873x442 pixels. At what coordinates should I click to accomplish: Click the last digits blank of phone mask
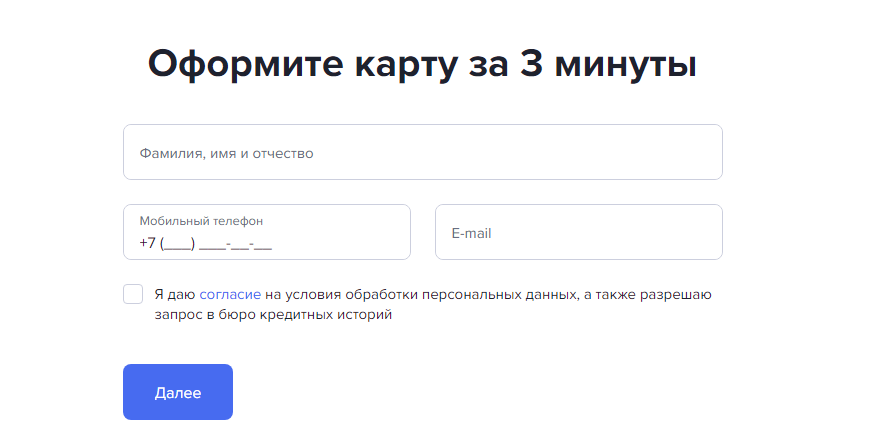click(263, 245)
